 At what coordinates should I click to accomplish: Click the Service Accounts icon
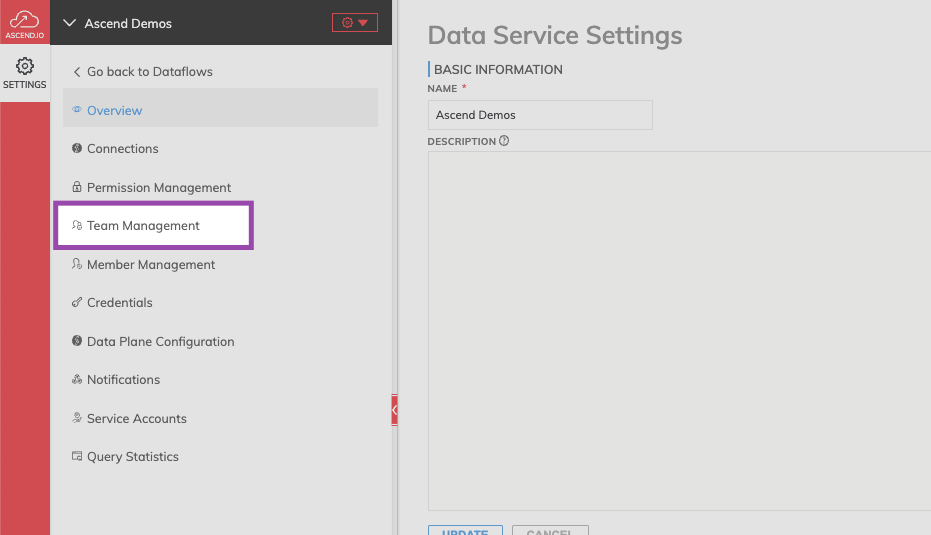tap(77, 418)
